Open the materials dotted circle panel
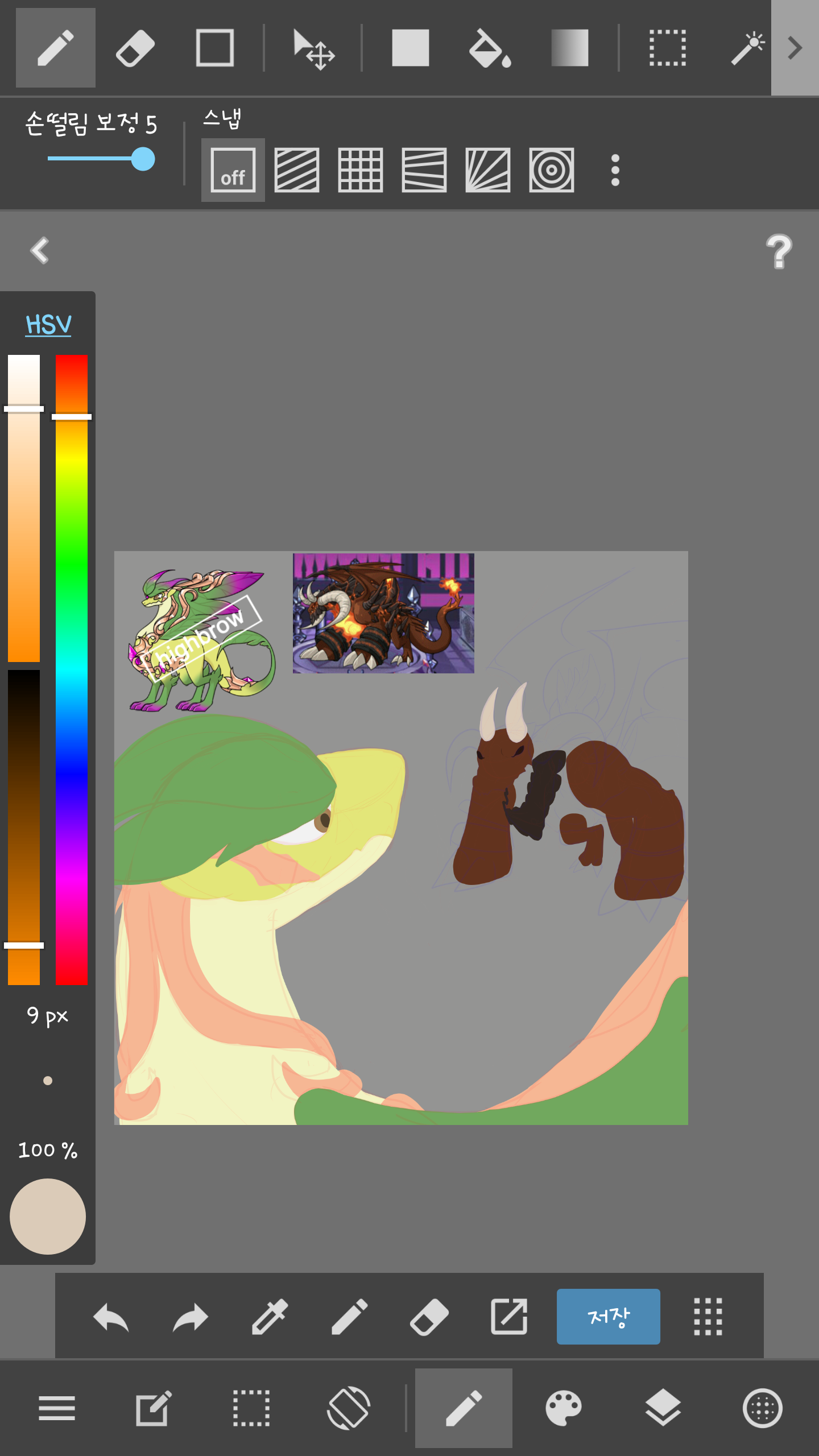This screenshot has height=1456, width=819. point(762,1408)
